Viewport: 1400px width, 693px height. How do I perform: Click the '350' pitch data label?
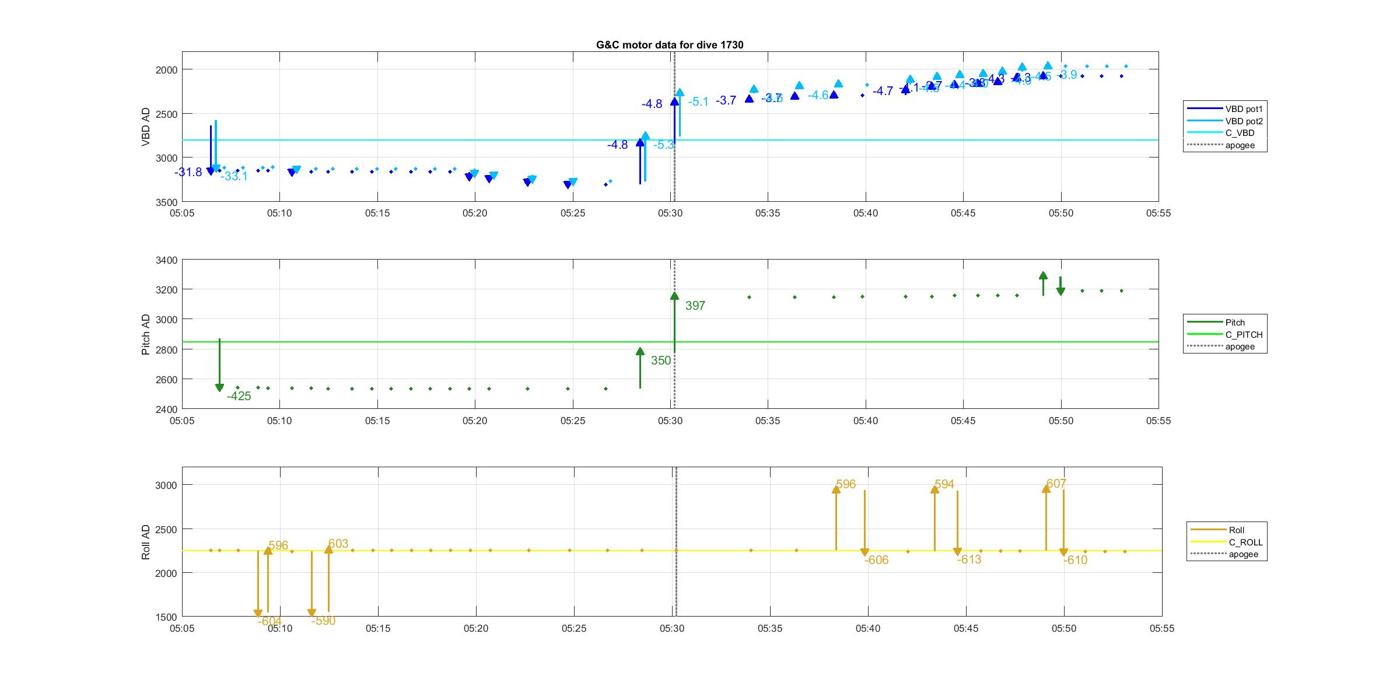pos(661,361)
